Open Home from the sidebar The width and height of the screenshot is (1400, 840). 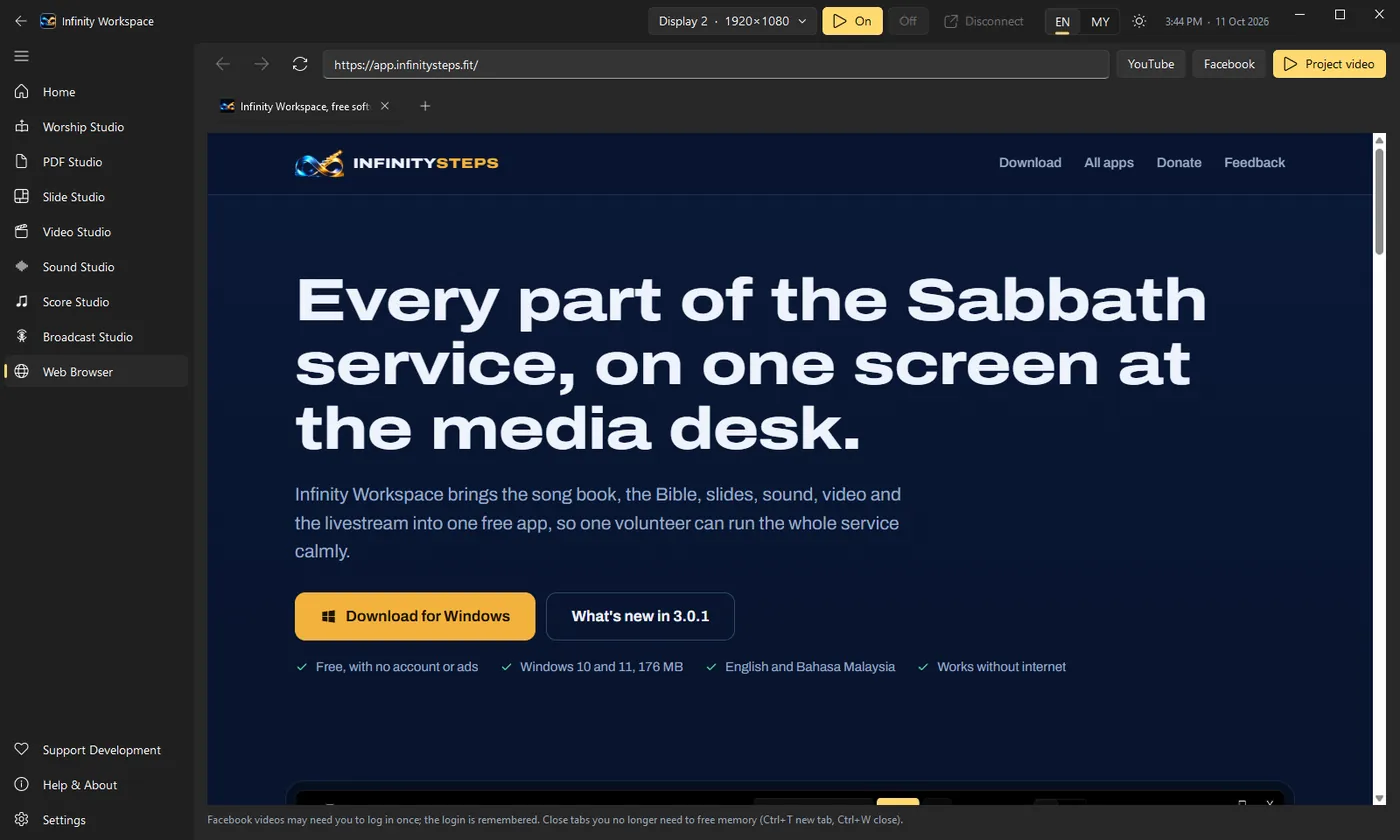(x=96, y=92)
